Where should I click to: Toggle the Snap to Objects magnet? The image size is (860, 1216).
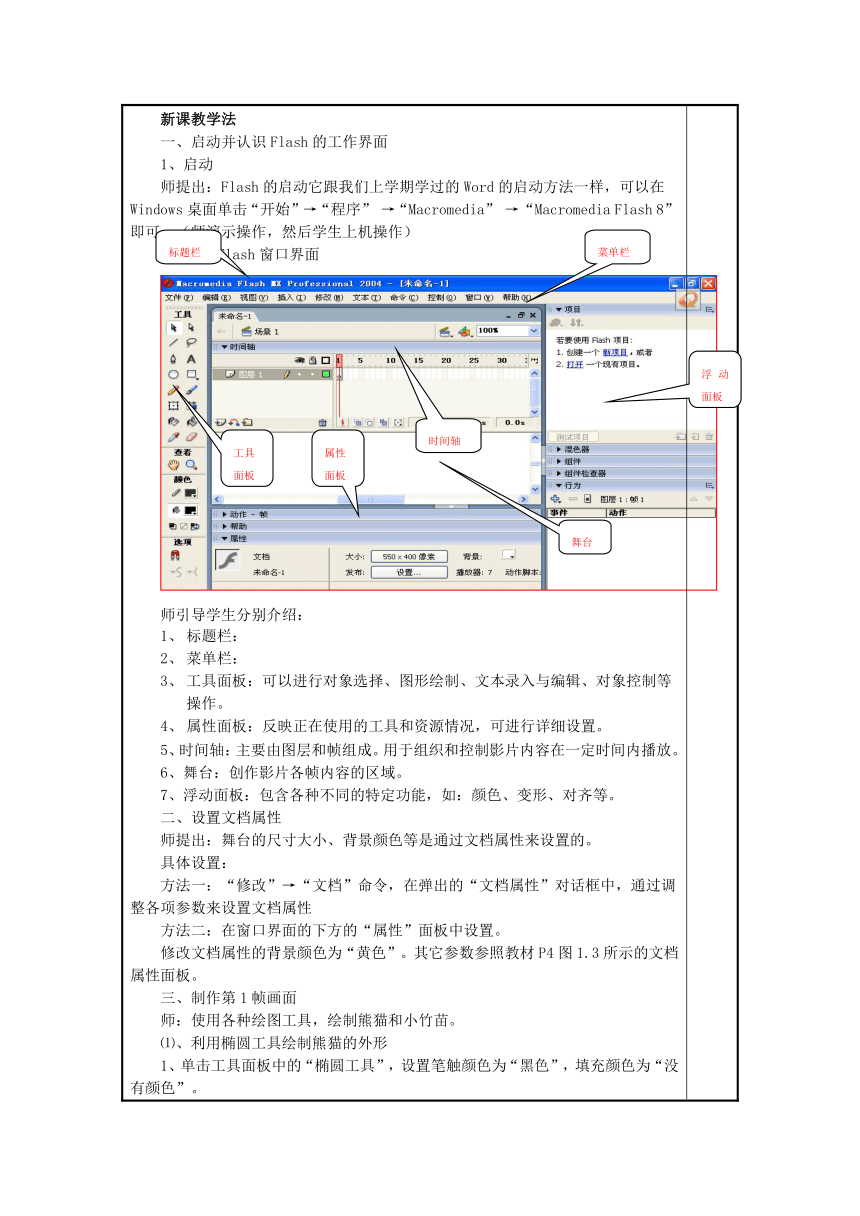[175, 555]
